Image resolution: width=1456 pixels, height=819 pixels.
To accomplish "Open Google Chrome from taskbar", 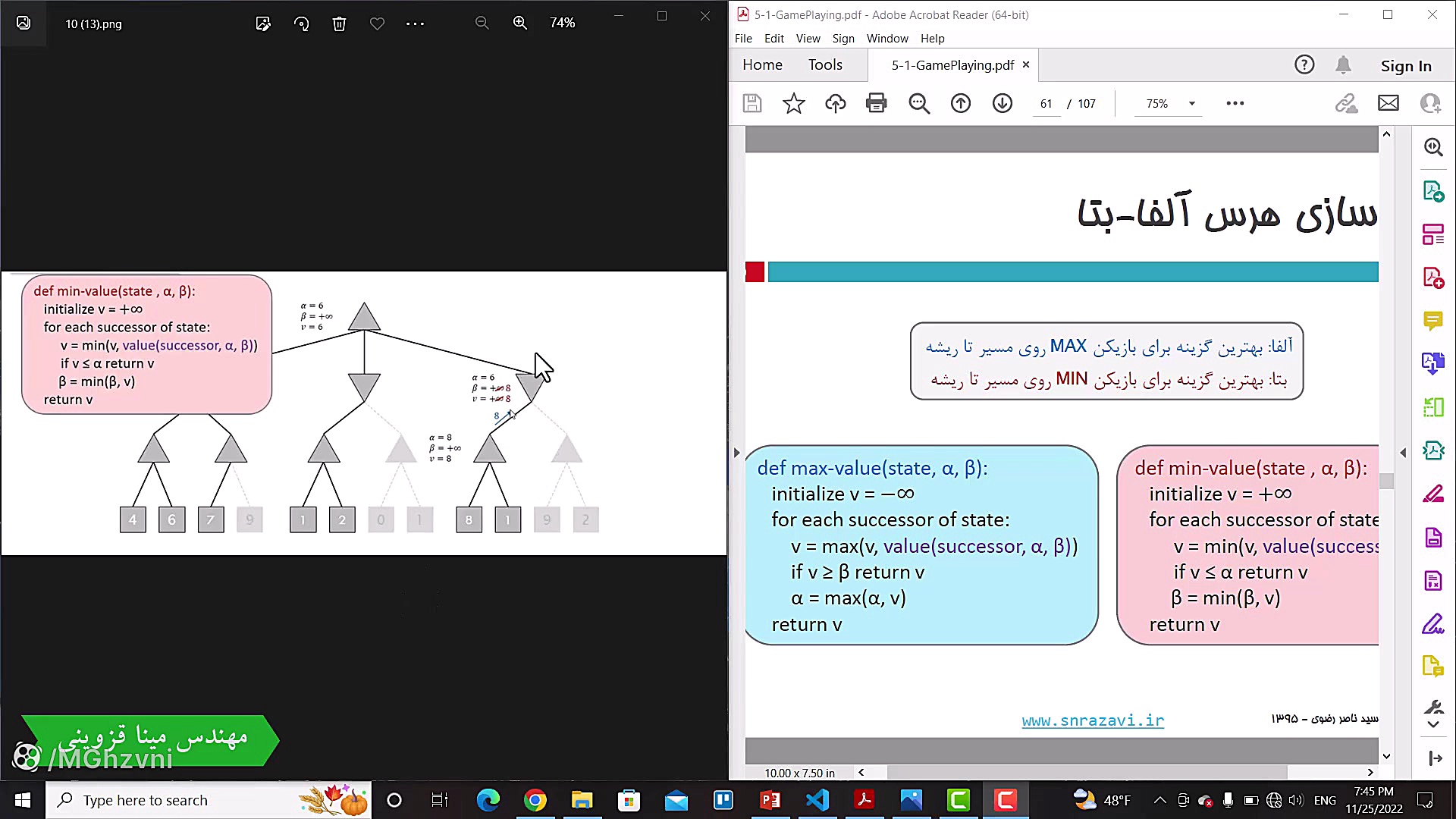I will coord(535,800).
